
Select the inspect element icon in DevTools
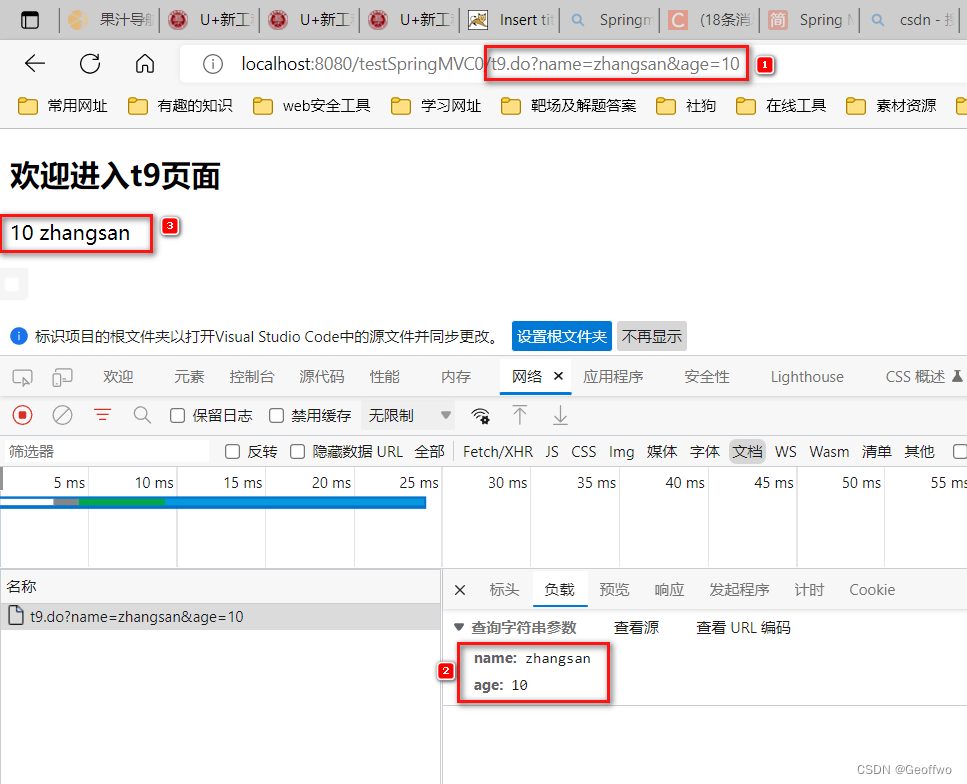pos(21,377)
